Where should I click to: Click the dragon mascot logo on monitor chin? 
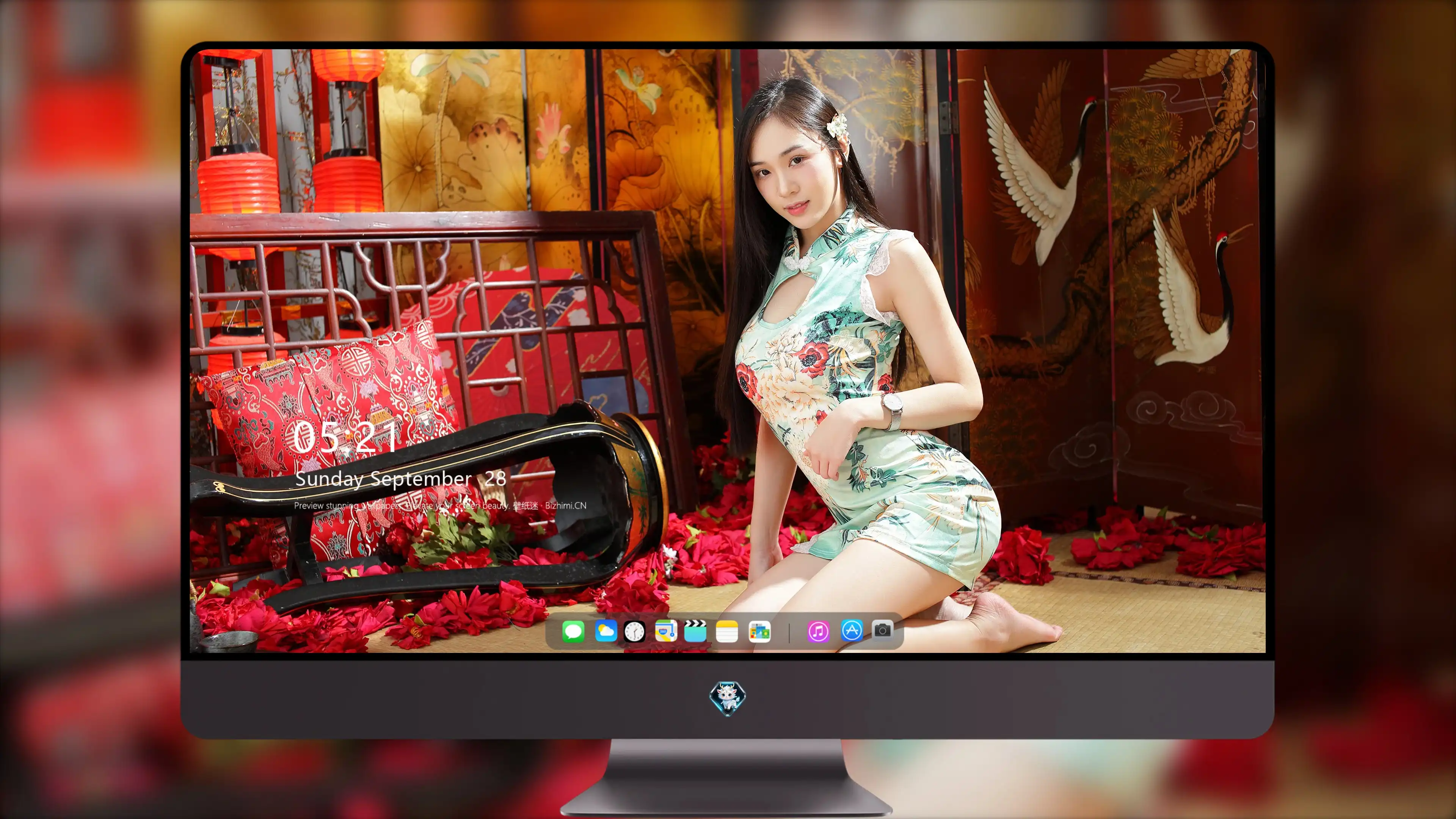728,698
